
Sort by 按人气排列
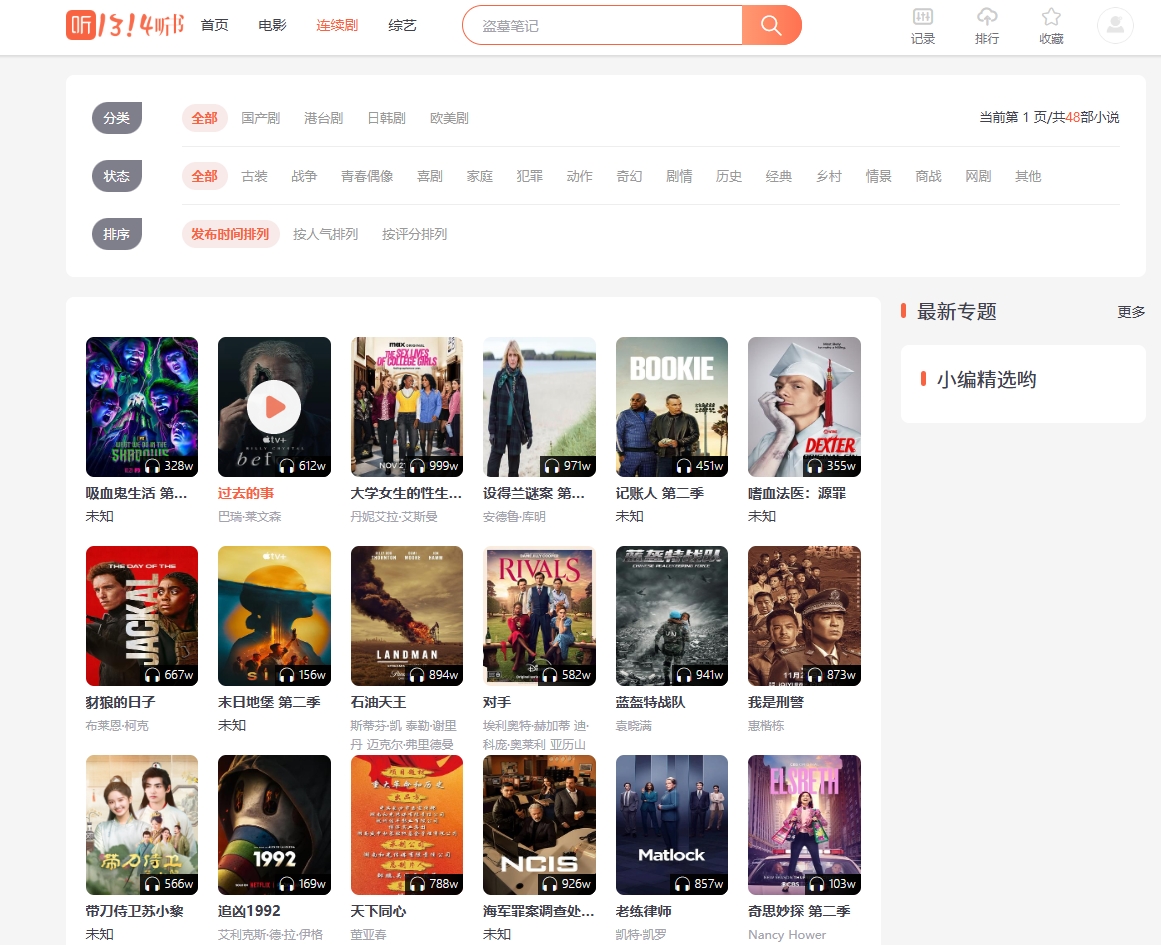click(326, 234)
